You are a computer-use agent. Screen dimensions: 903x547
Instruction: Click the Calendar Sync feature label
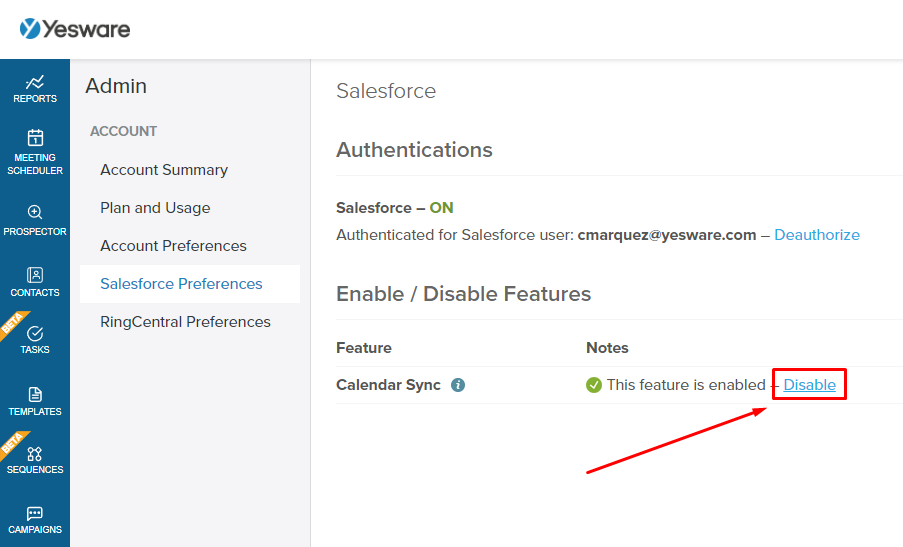388,385
